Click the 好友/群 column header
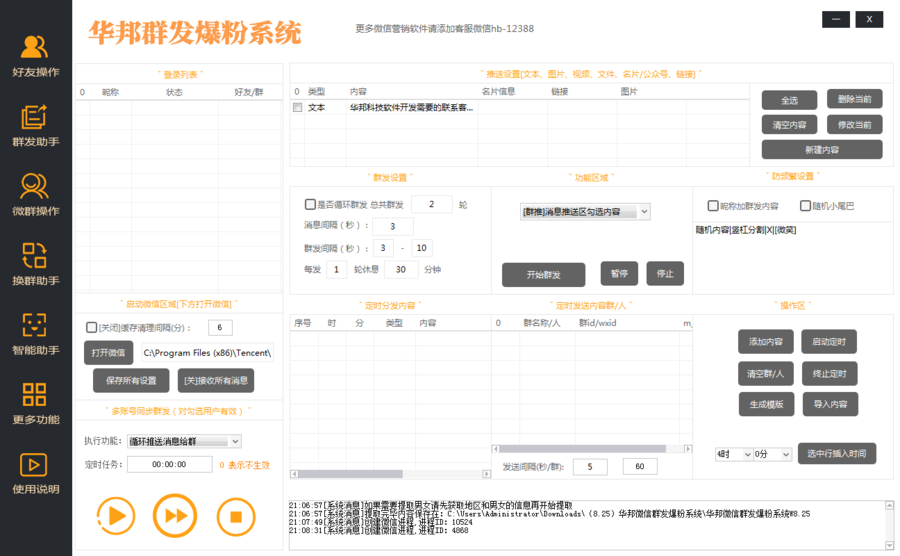900x556 pixels. coord(249,92)
